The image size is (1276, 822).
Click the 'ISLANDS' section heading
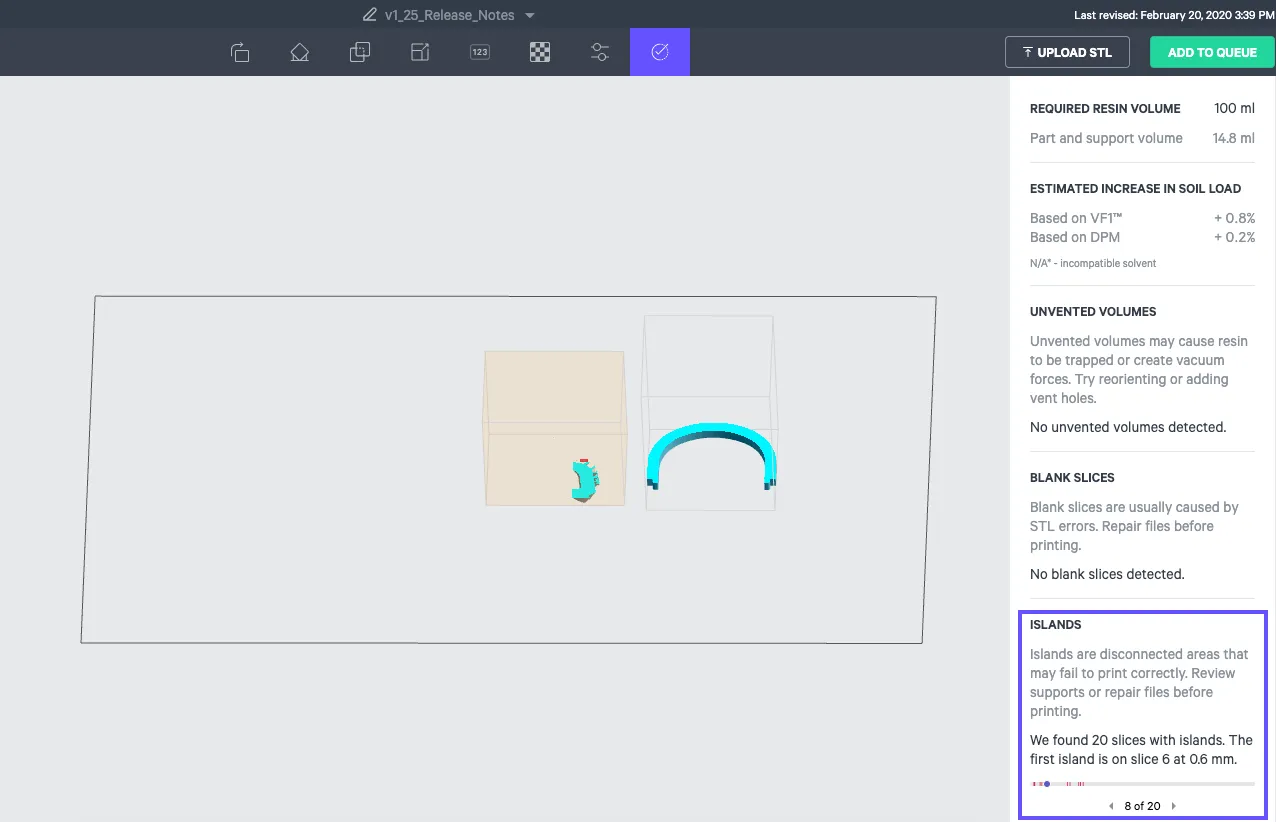(x=1056, y=625)
